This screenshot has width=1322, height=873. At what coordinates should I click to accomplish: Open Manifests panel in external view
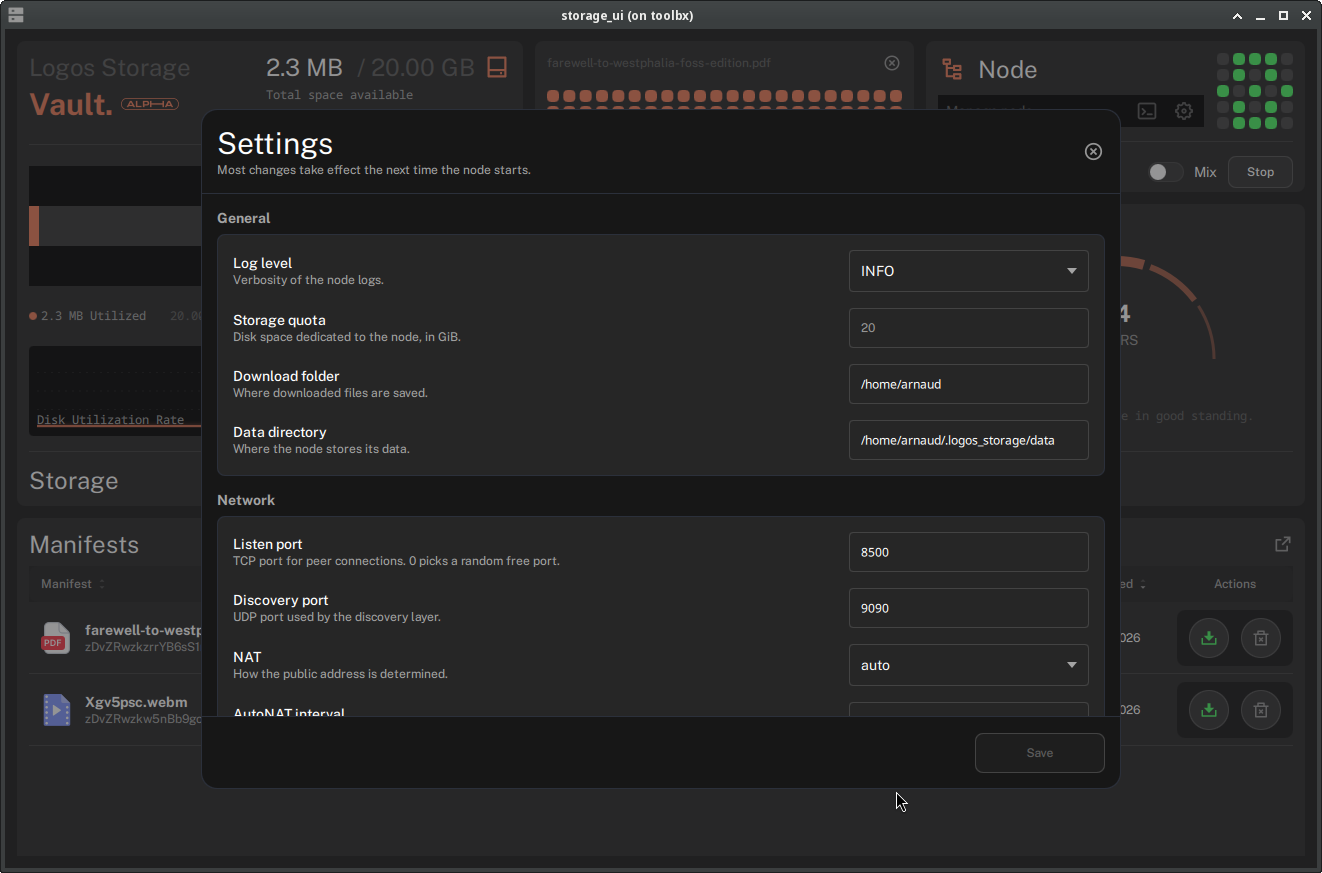[x=1283, y=544]
